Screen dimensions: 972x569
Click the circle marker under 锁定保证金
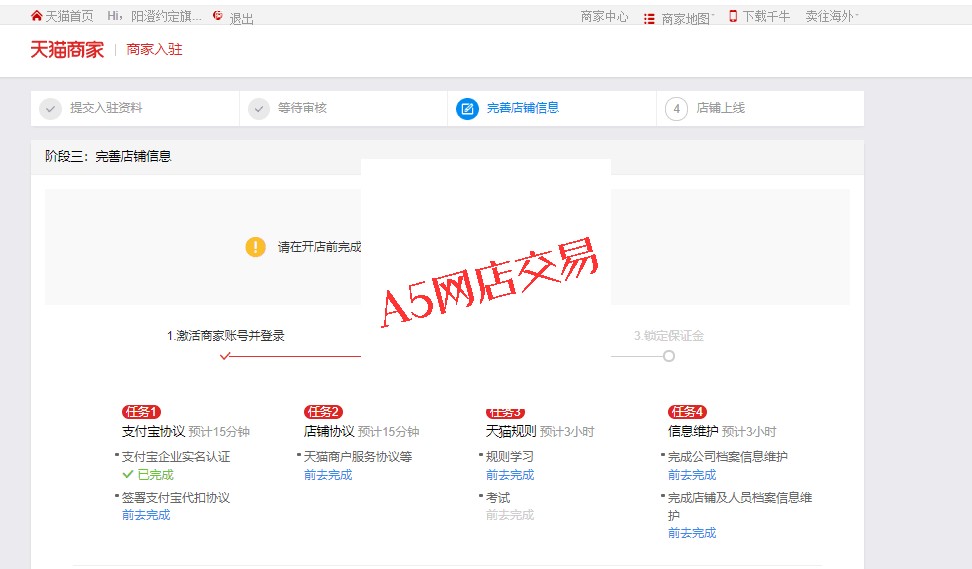[668, 356]
